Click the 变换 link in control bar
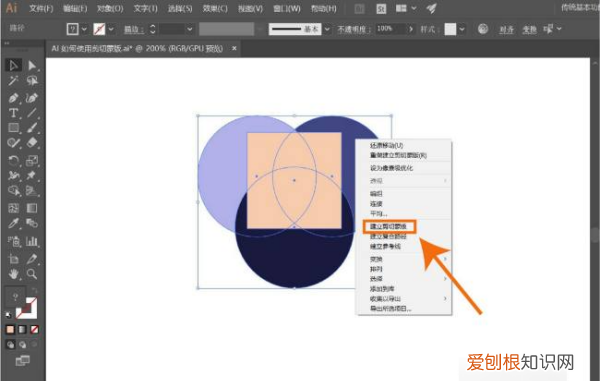Screen dimensions: 600x381 tap(529, 29)
